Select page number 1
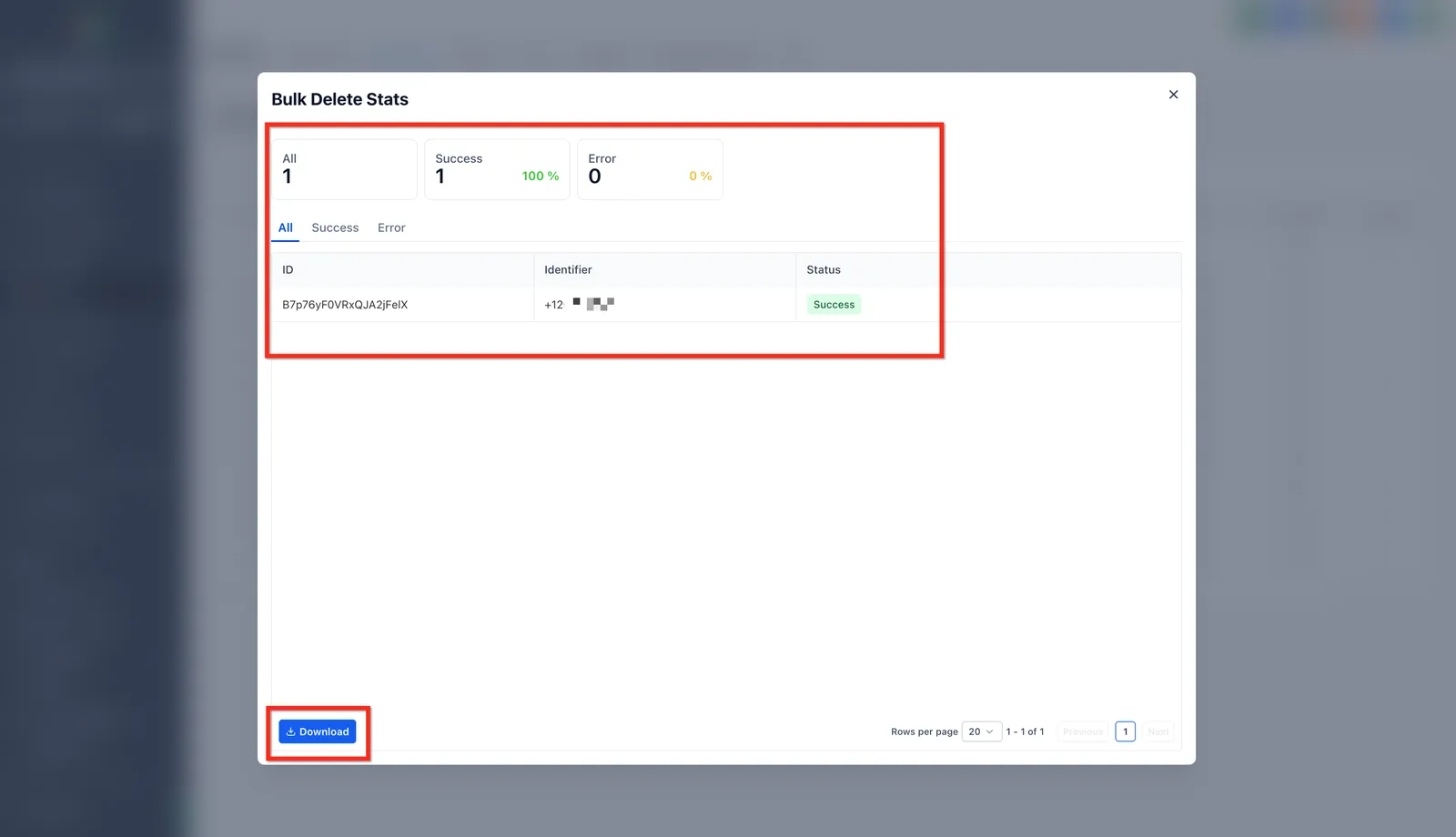This screenshot has height=837, width=1456. pyautogui.click(x=1125, y=731)
